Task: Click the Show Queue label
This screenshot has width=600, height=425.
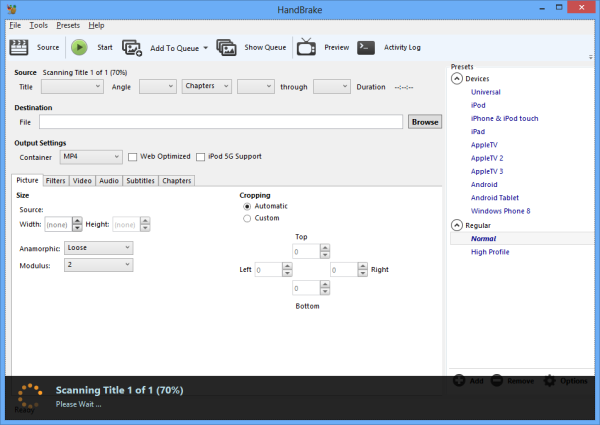Action: click(265, 47)
